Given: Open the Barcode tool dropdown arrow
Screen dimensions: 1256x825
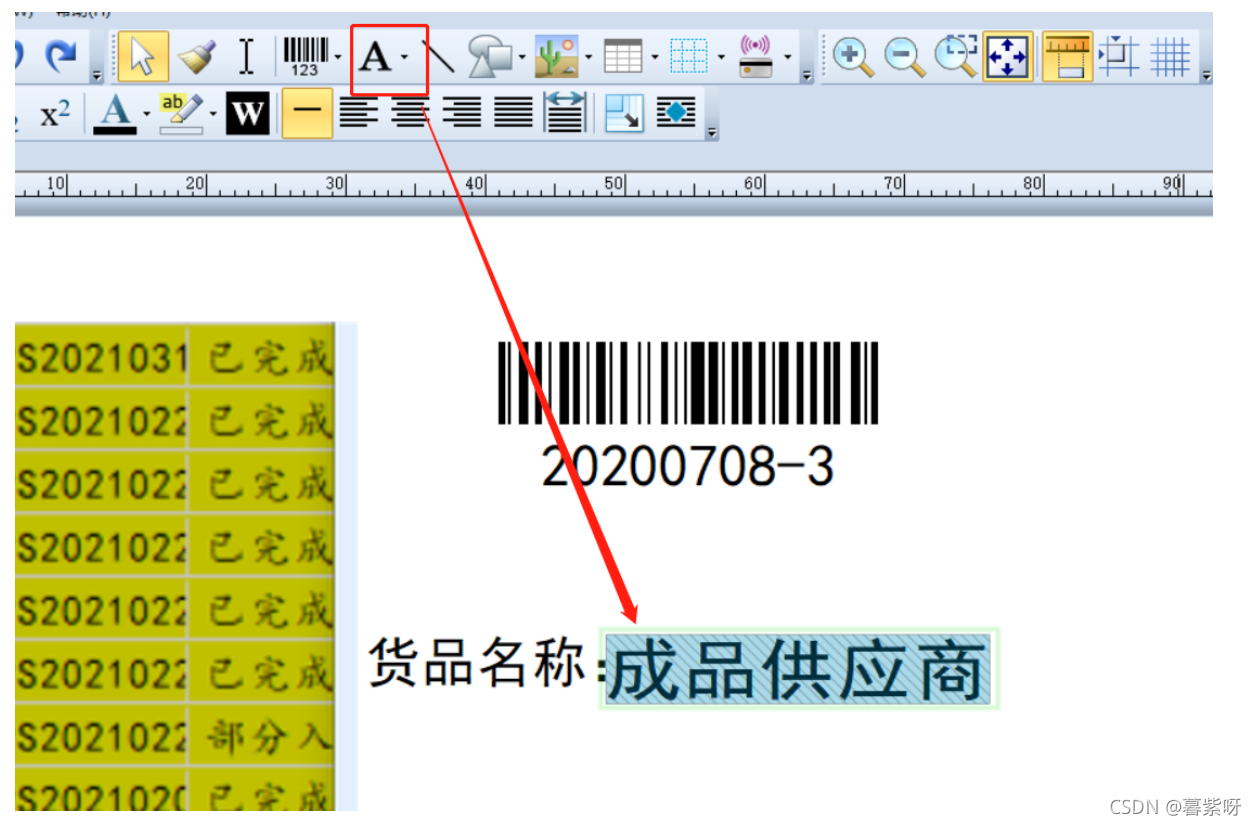Looking at the screenshot, I should pos(338,58).
